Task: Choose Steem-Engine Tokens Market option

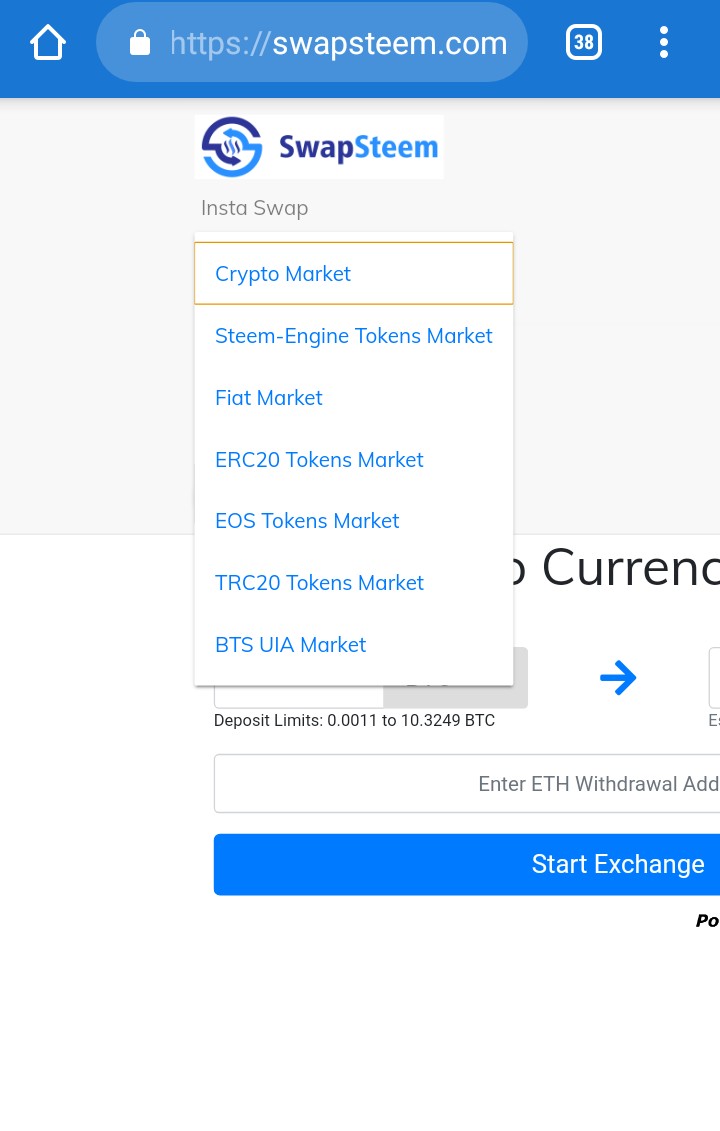Action: coord(354,335)
